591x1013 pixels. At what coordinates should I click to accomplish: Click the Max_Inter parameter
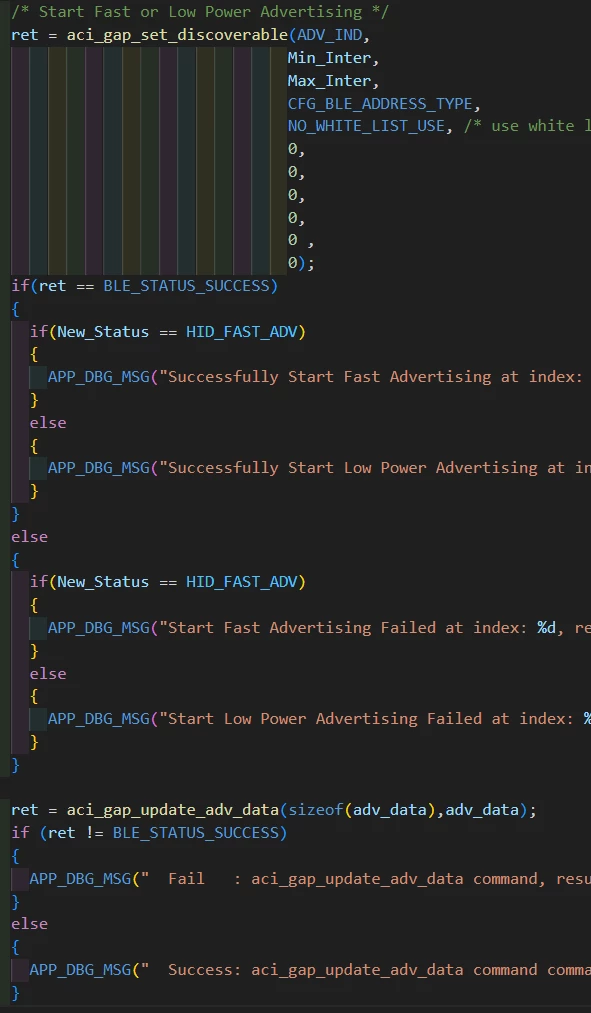[329, 81]
